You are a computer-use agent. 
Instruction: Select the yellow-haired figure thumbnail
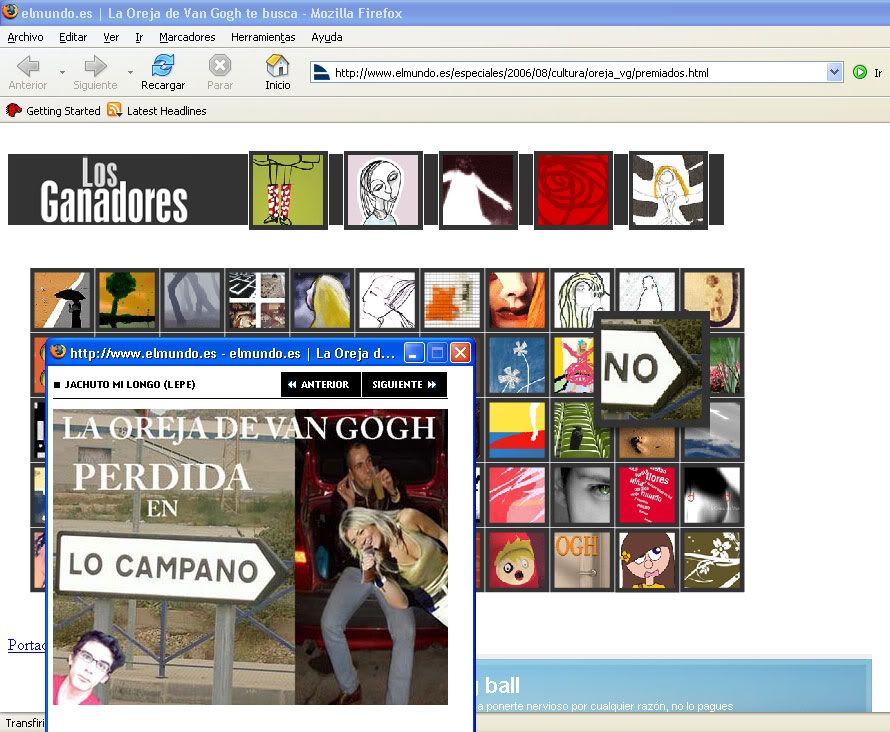tap(322, 300)
